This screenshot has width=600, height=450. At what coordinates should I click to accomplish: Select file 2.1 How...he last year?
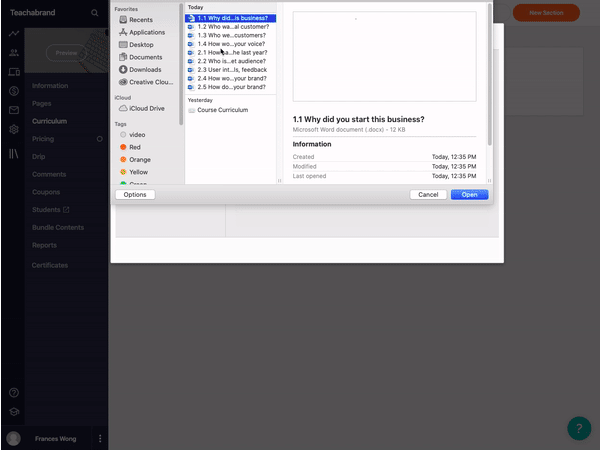(230, 52)
